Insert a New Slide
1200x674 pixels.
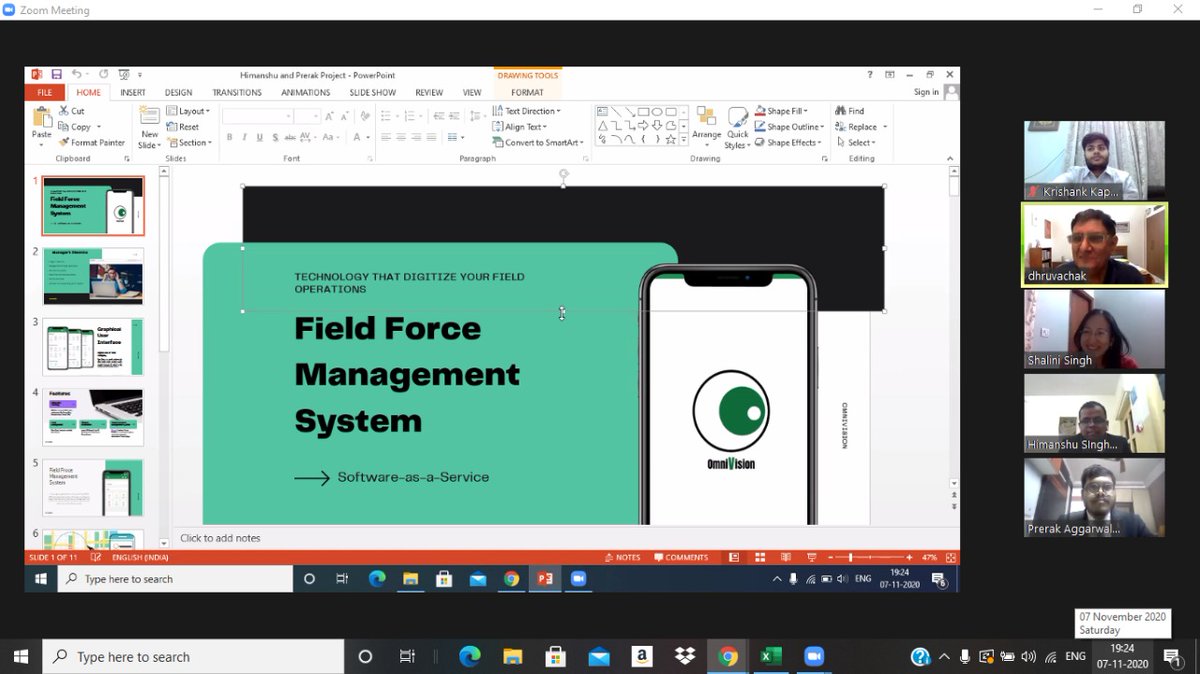point(149,127)
